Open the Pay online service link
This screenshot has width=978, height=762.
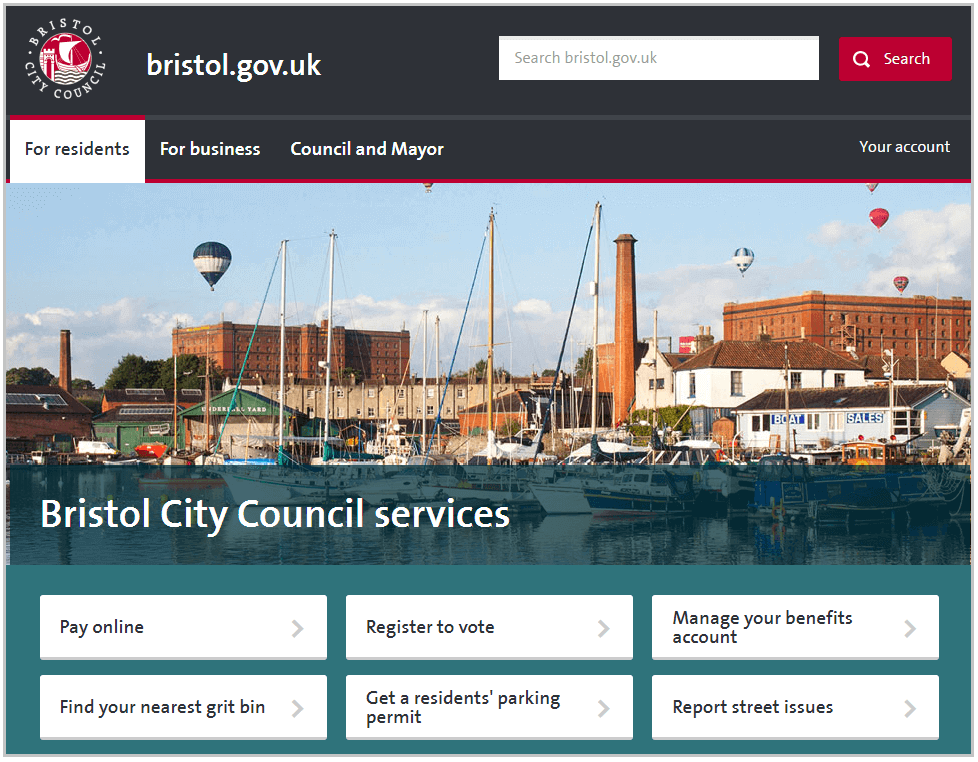(183, 627)
